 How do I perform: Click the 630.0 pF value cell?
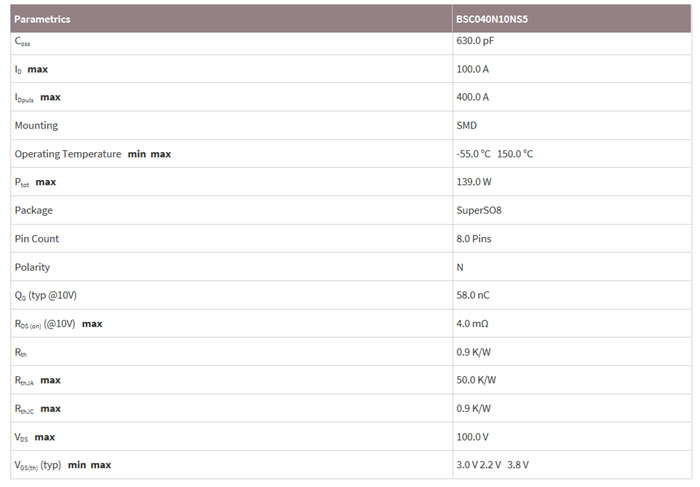[475, 41]
